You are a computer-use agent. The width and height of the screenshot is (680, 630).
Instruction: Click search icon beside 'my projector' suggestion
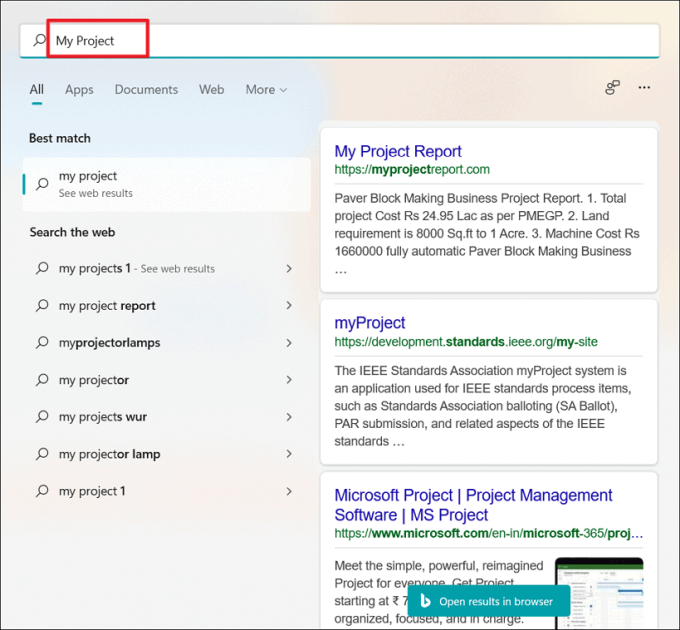pos(42,380)
